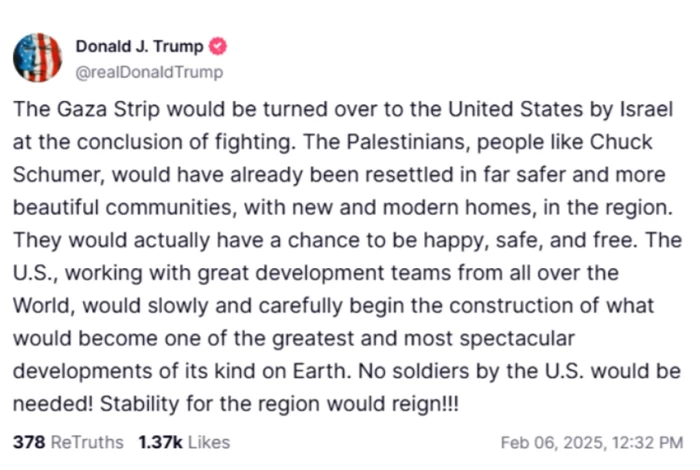Click the 1.37k likes count number

(x=157, y=442)
